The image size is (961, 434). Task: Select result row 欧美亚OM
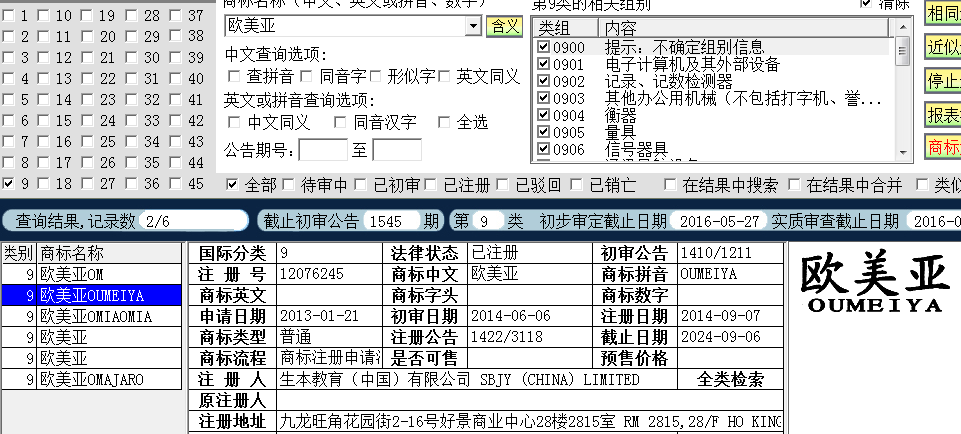(x=92, y=274)
